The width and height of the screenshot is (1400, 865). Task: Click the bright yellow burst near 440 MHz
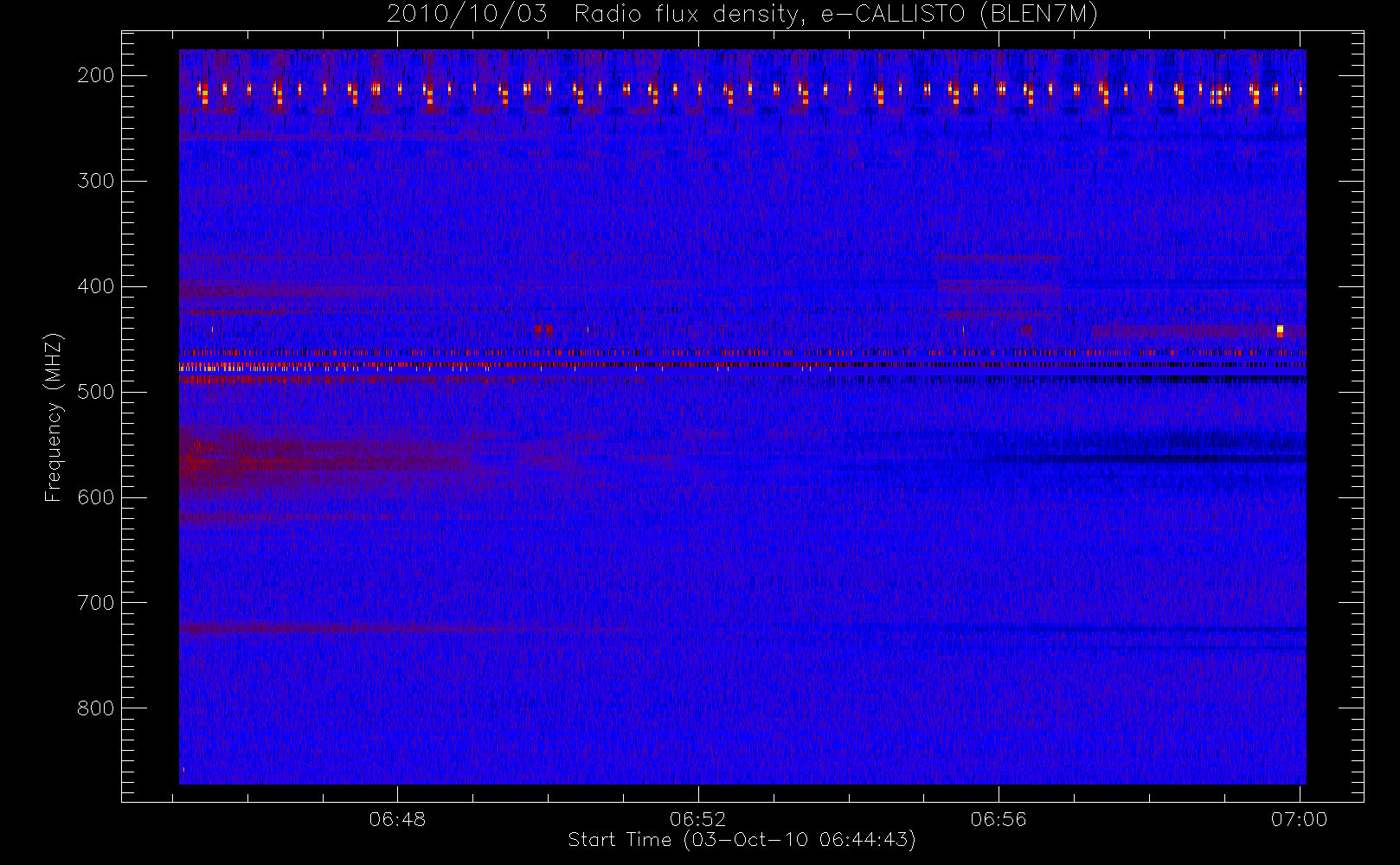(x=1280, y=330)
